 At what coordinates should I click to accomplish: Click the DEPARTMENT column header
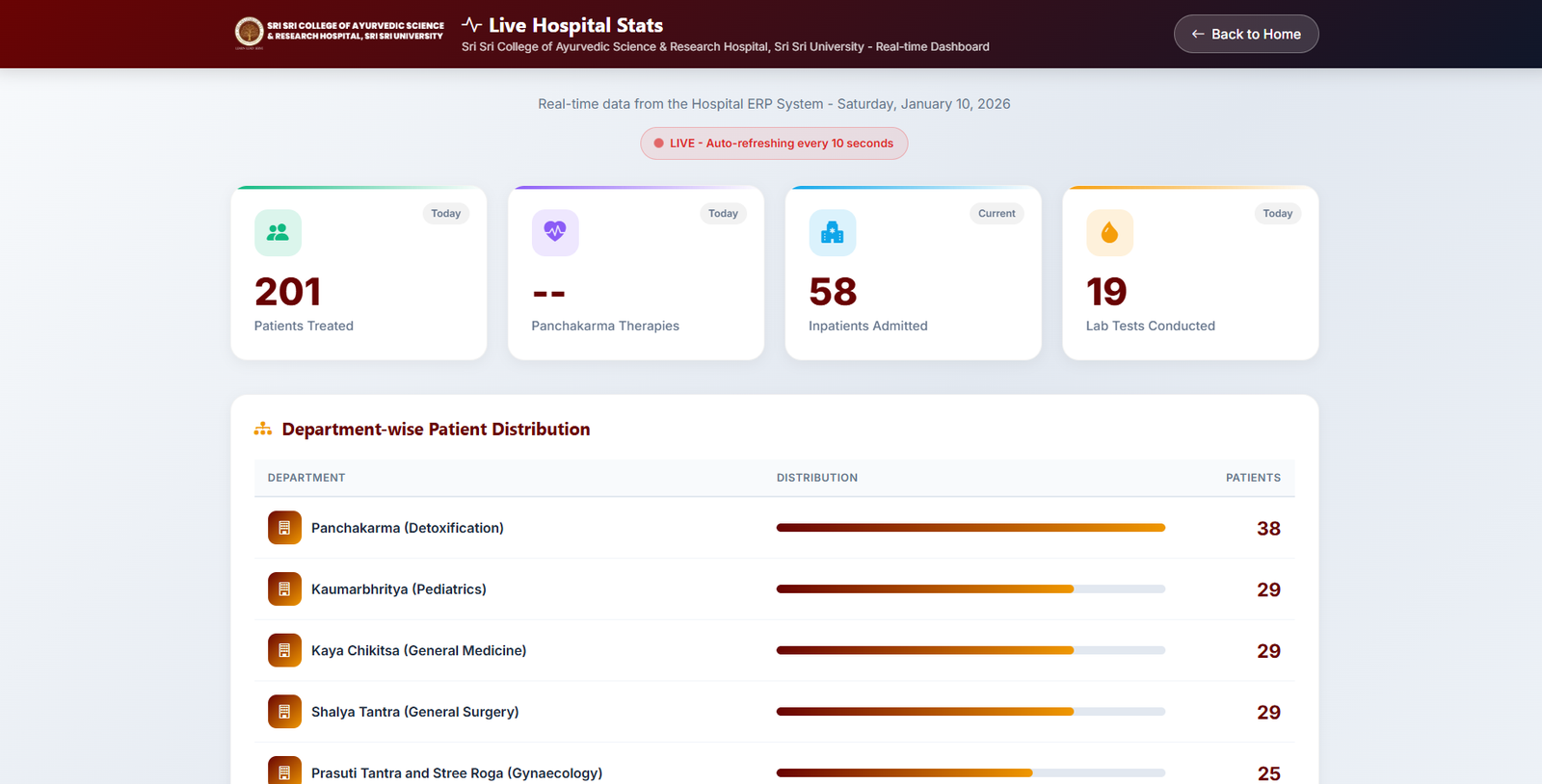(x=306, y=478)
